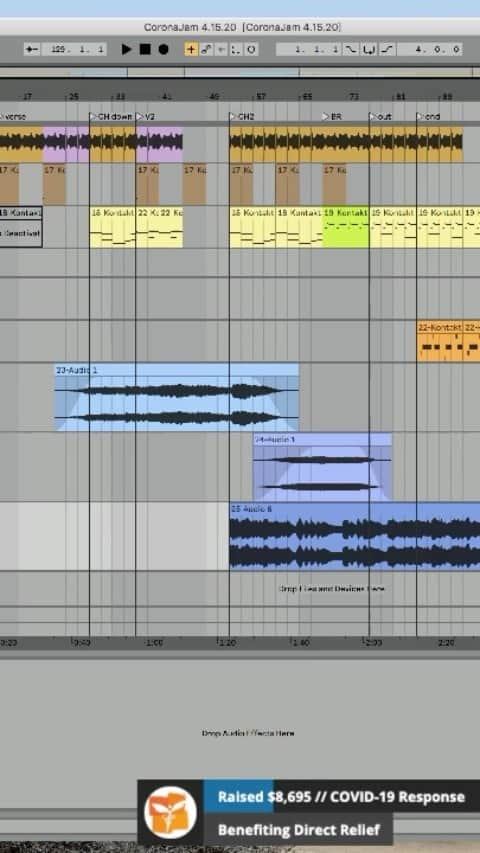Jump to the verse locator
The height and width of the screenshot is (853, 480).
[x=13, y=116]
